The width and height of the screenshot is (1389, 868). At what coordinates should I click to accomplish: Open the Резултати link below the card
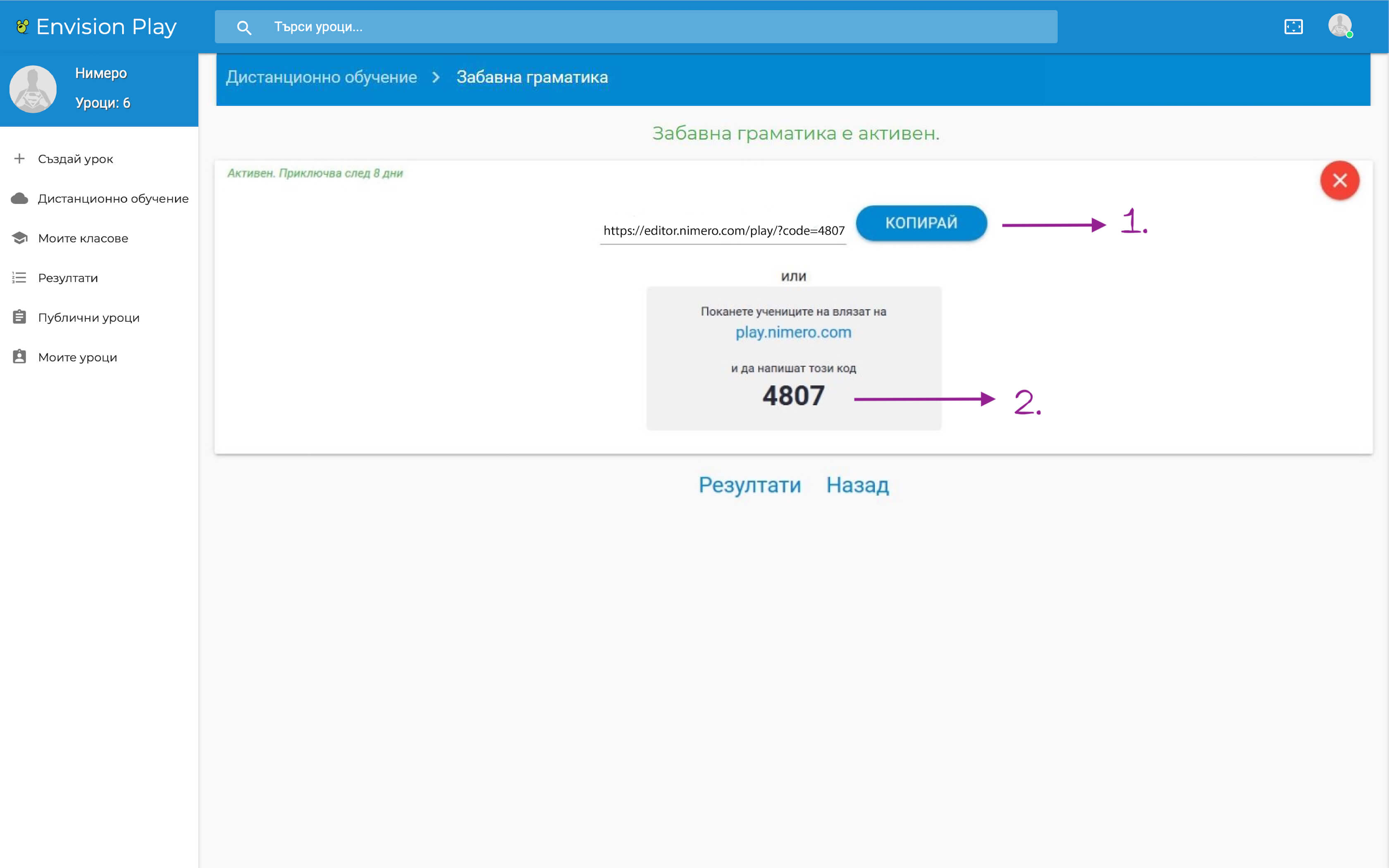click(749, 485)
